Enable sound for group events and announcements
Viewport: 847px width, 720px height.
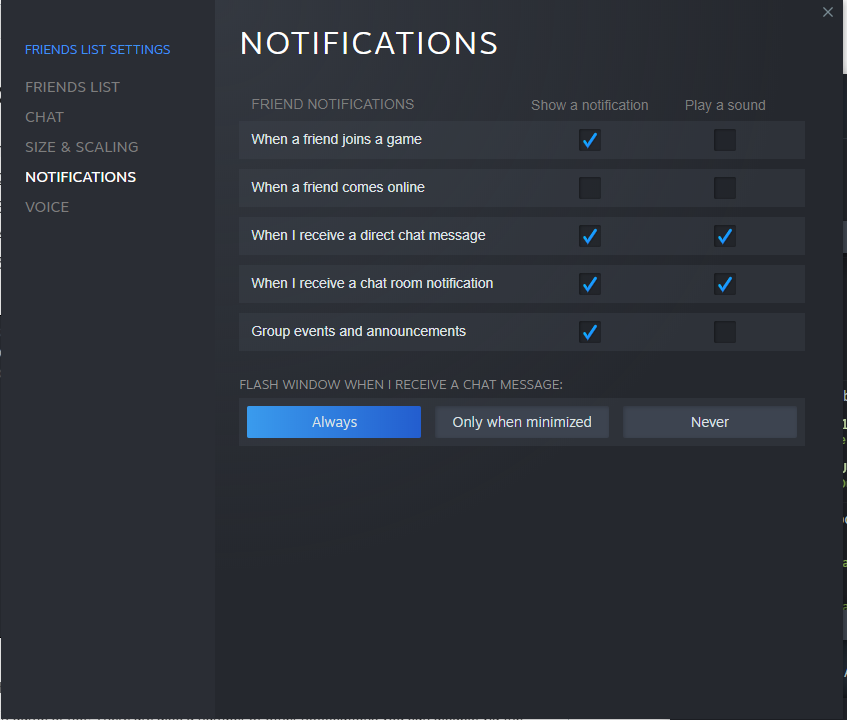(724, 332)
